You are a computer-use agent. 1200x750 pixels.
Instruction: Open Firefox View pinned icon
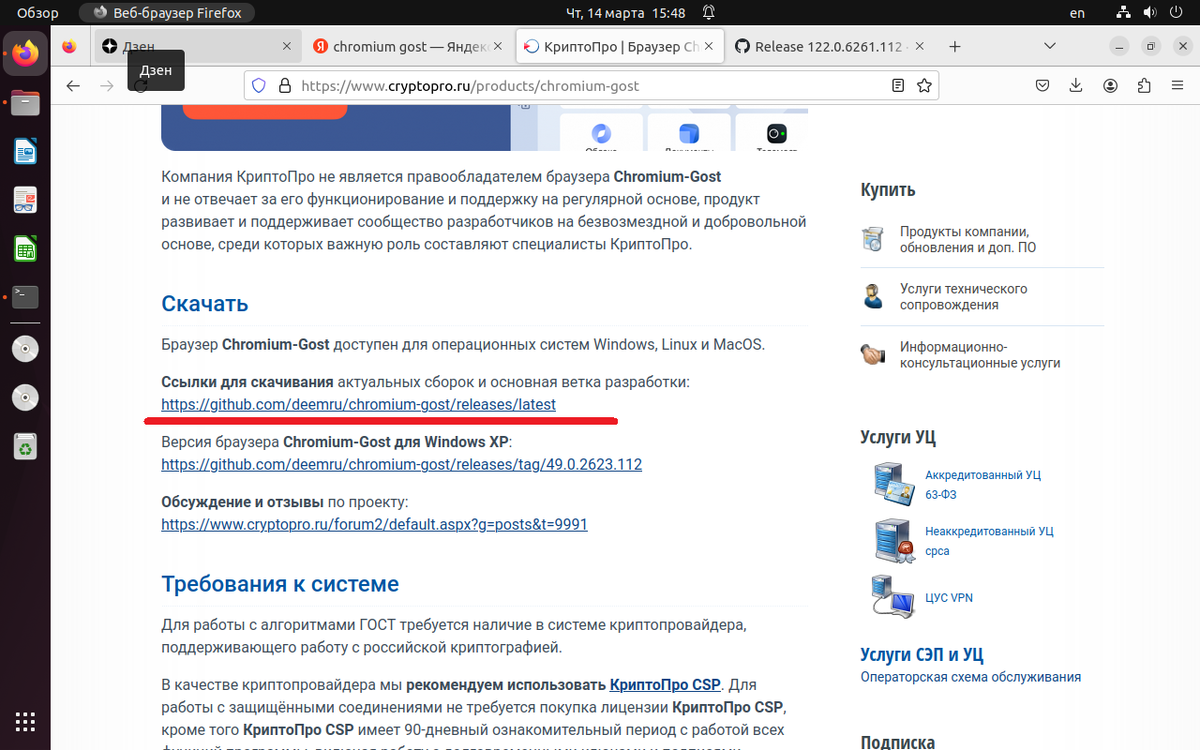(x=69, y=46)
